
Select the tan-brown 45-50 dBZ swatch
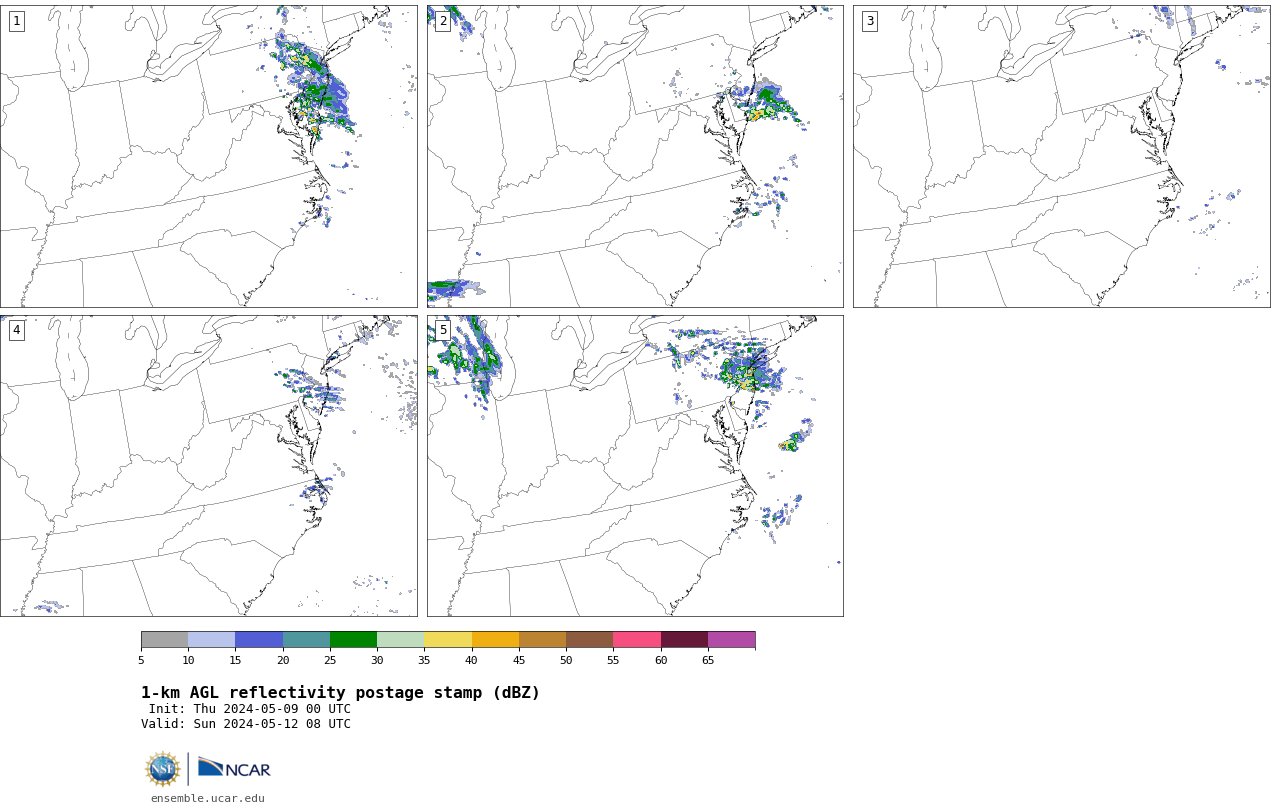point(542,640)
